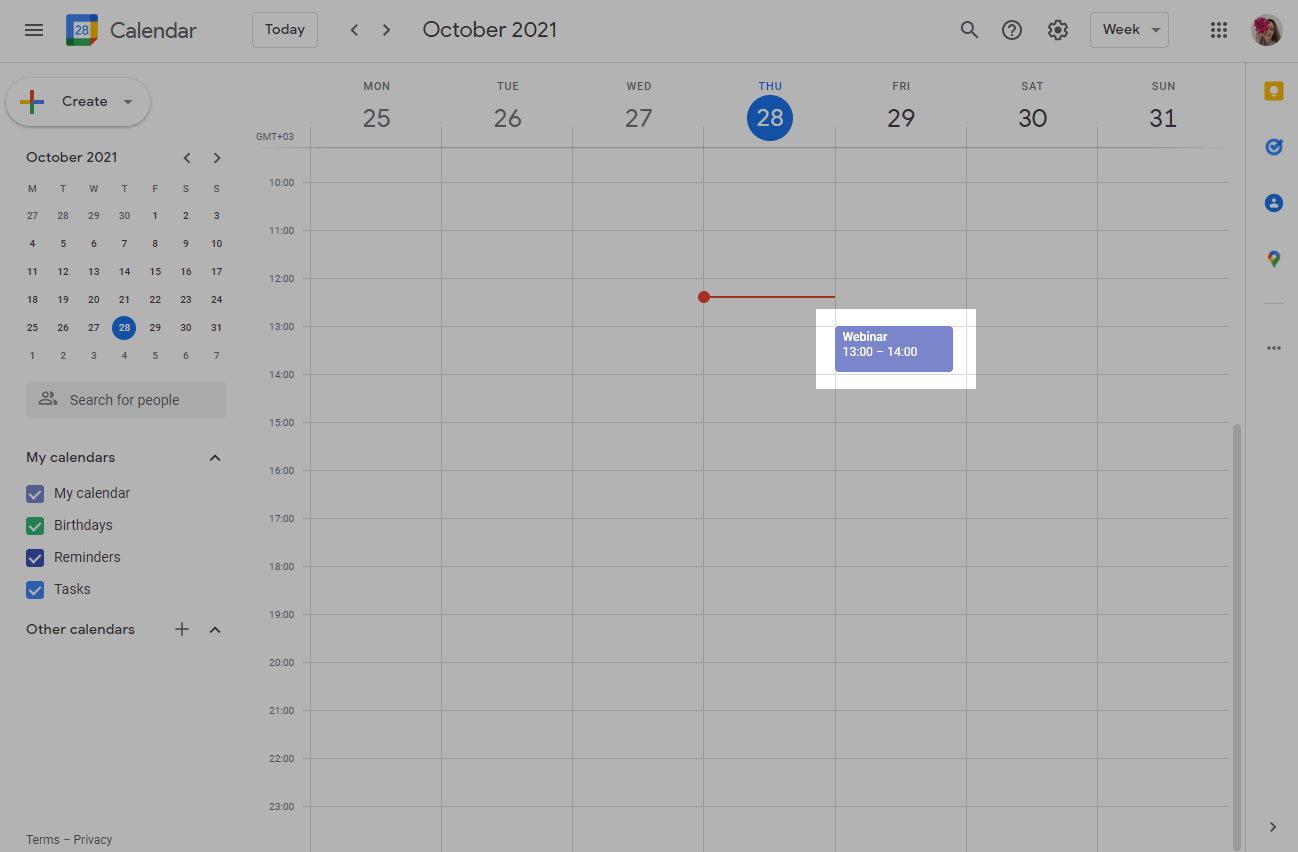Toggle the Birthdays calendar checkbox
Viewport: 1298px width, 852px height.
(x=35, y=526)
